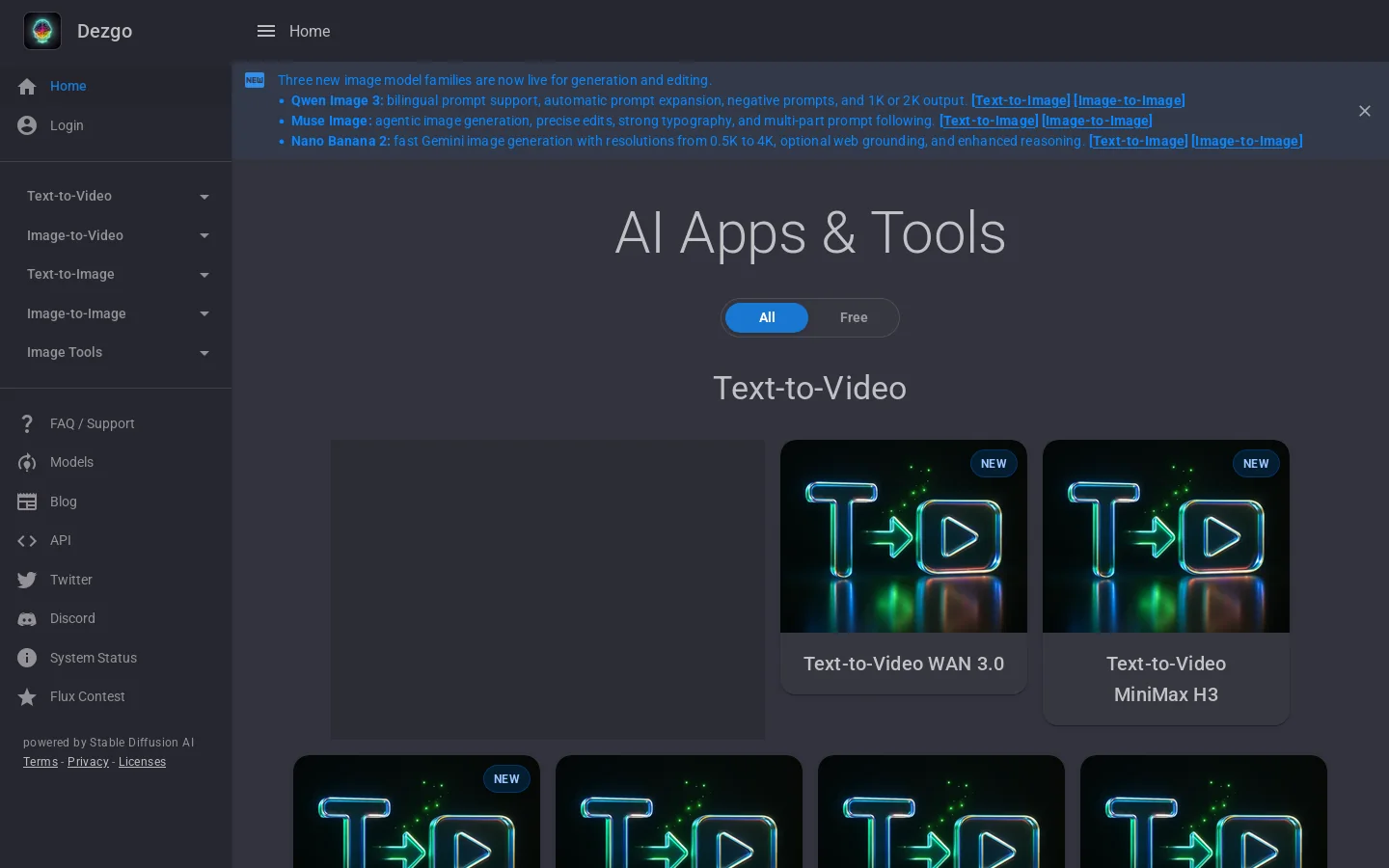The height and width of the screenshot is (868, 1389).
Task: Open FAQ / Support page
Action: 116,423
